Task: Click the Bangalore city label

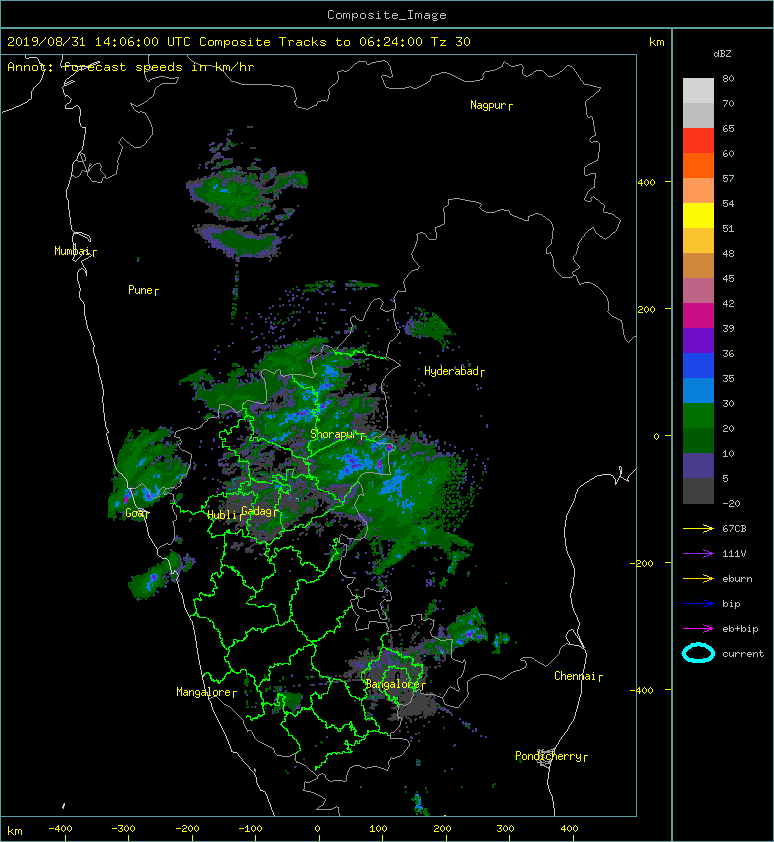Action: click(392, 684)
